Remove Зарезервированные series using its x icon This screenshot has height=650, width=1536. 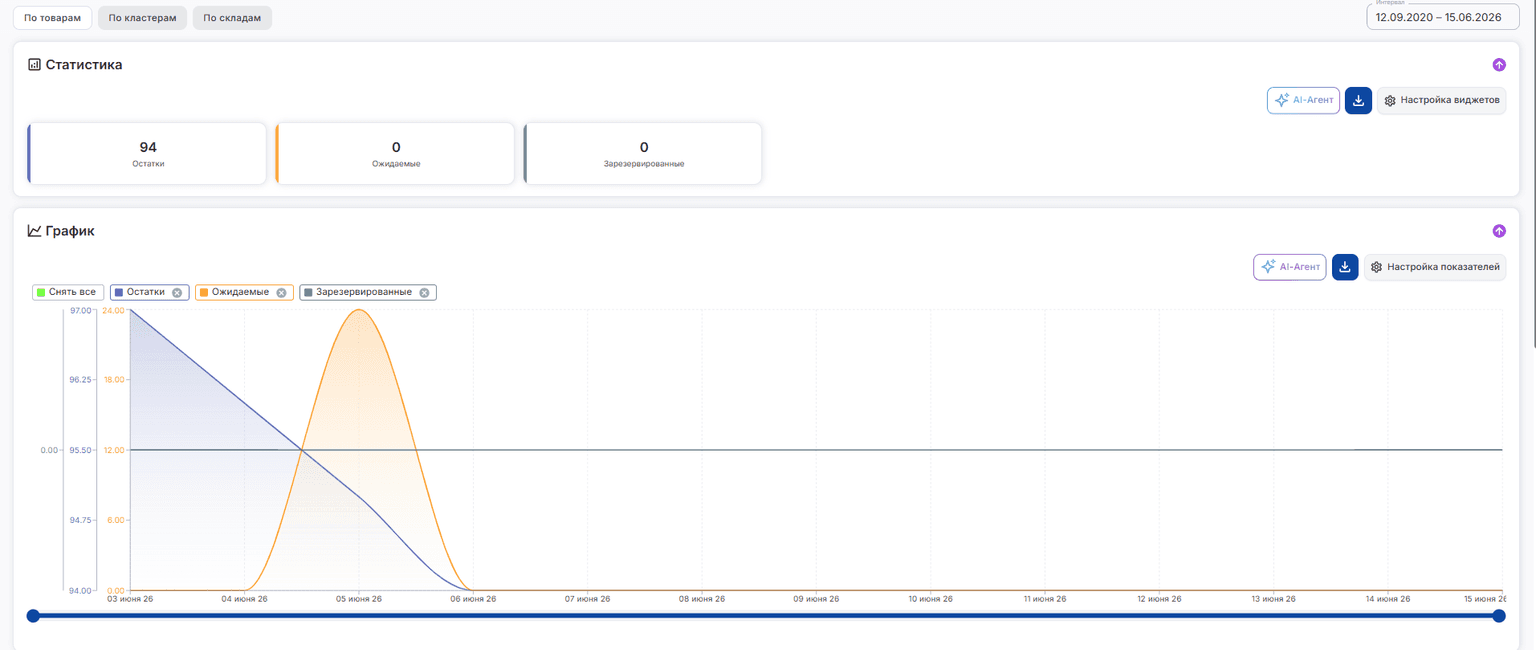pyautogui.click(x=424, y=292)
